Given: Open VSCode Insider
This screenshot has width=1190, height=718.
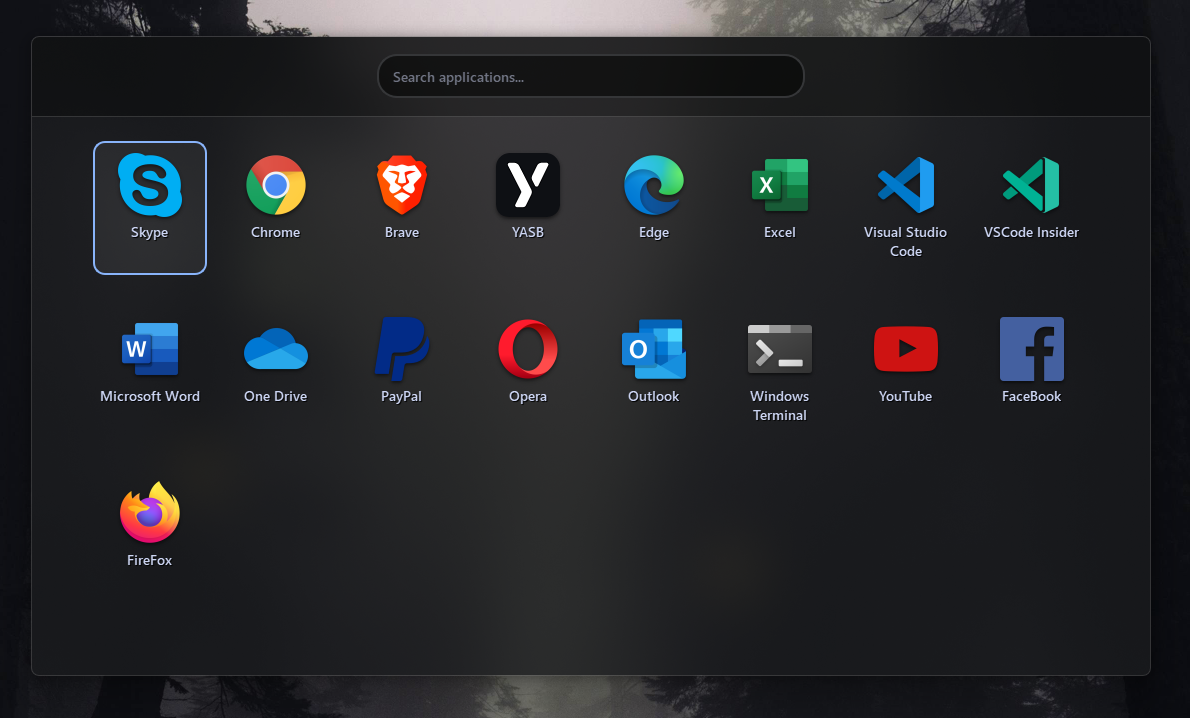Looking at the screenshot, I should pyautogui.click(x=1031, y=195).
